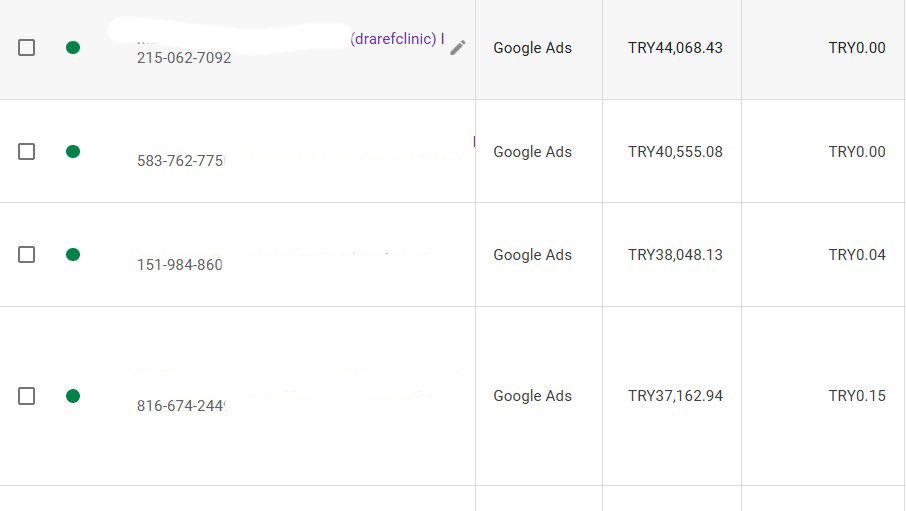The image size is (906, 511).
Task: Select the TRY37,162.94 cost cell
Action: (x=672, y=396)
